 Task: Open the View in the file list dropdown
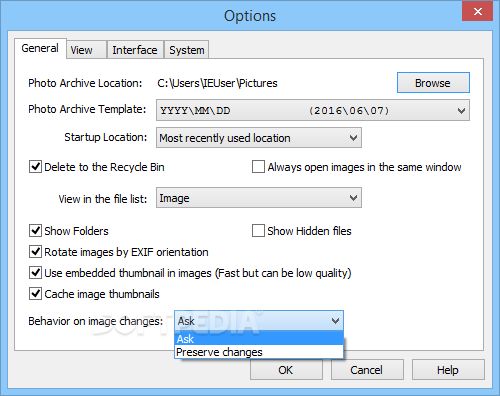259,198
